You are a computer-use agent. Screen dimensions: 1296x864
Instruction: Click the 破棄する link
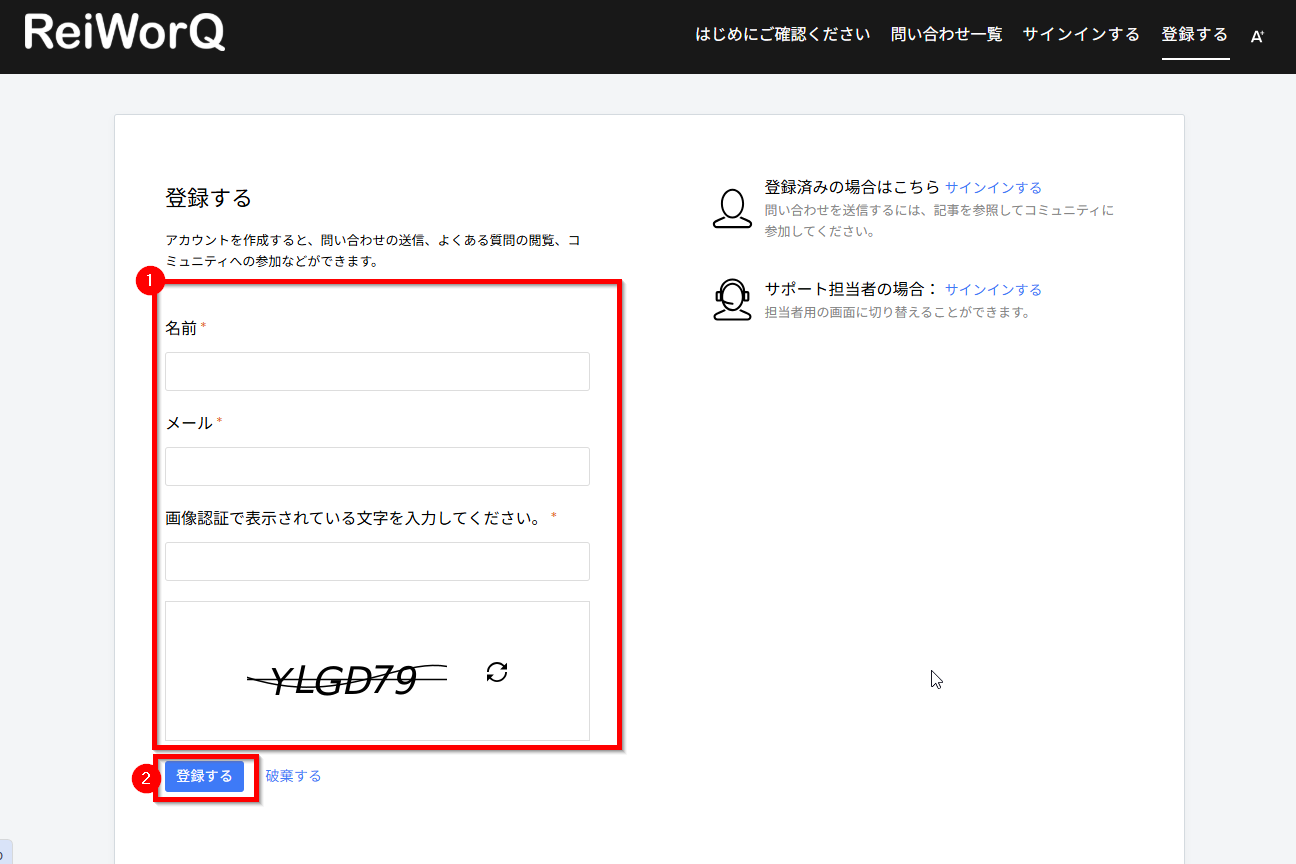[293, 776]
